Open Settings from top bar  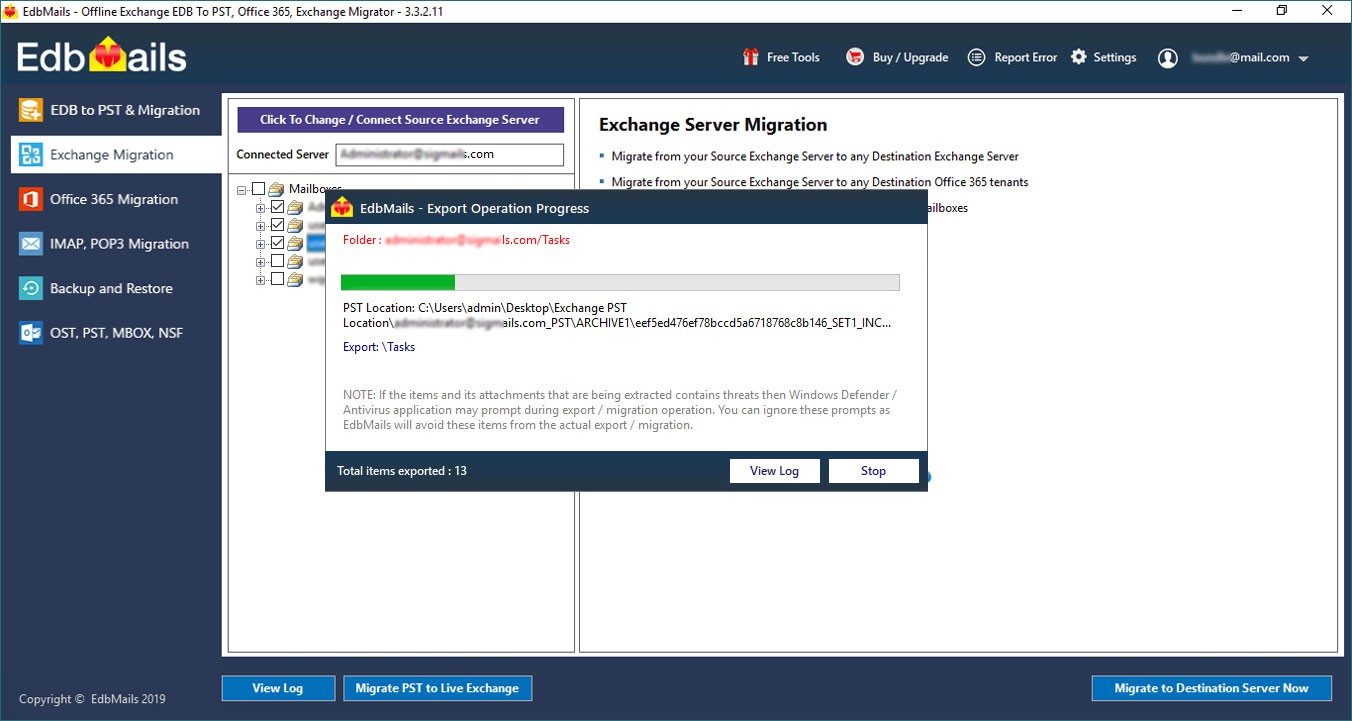coord(1114,57)
